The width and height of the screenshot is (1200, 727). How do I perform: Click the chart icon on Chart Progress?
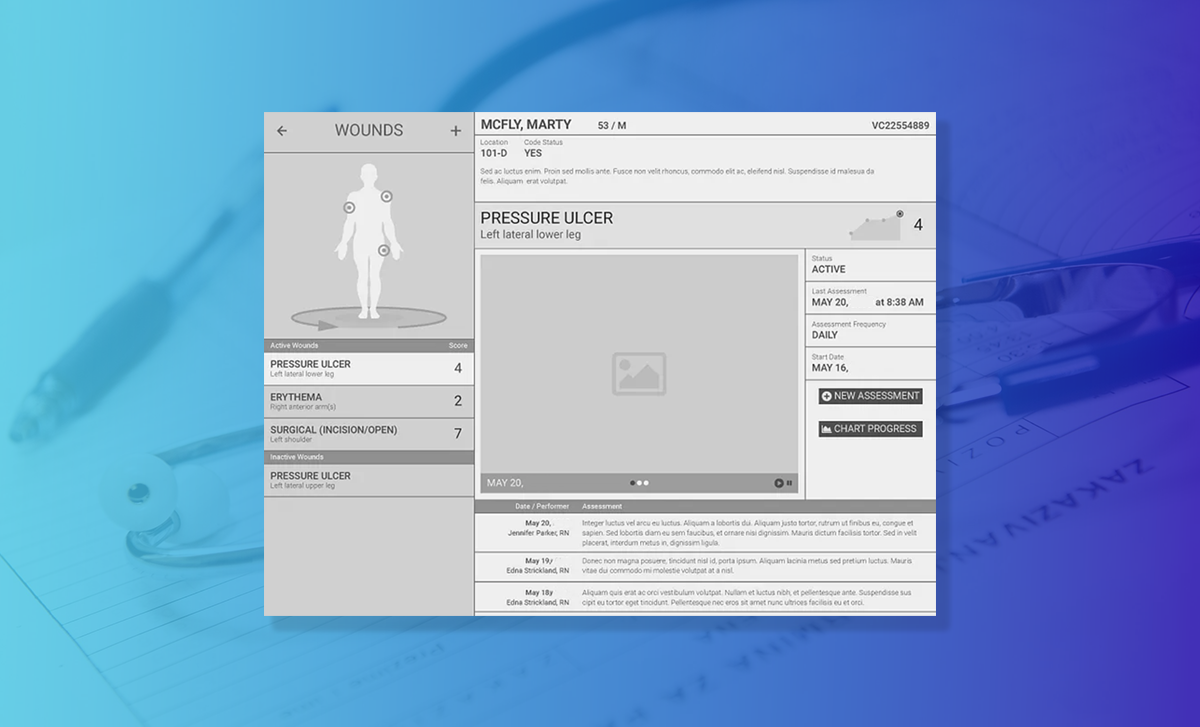click(x=827, y=429)
